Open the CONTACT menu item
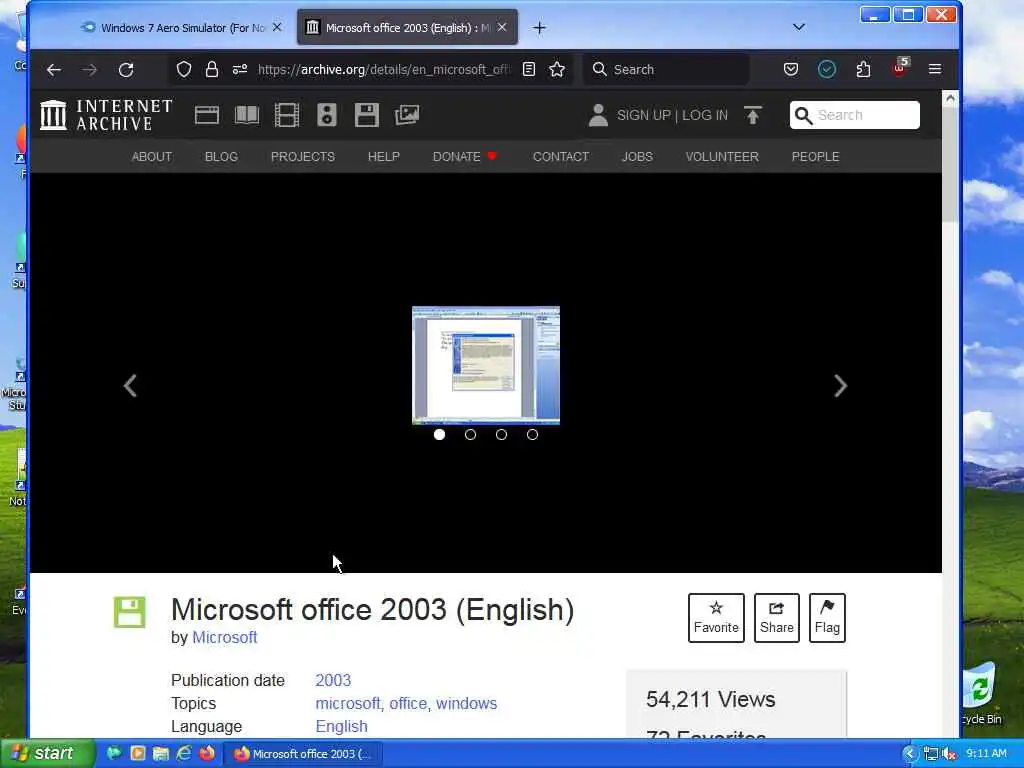Viewport: 1024px width, 768px height. pos(561,157)
